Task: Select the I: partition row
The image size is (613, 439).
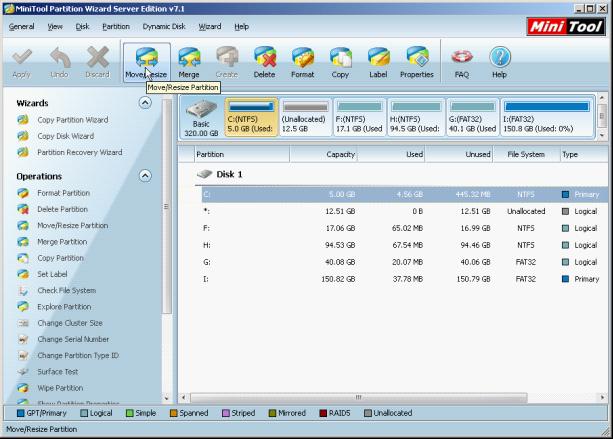Action: tap(405, 279)
